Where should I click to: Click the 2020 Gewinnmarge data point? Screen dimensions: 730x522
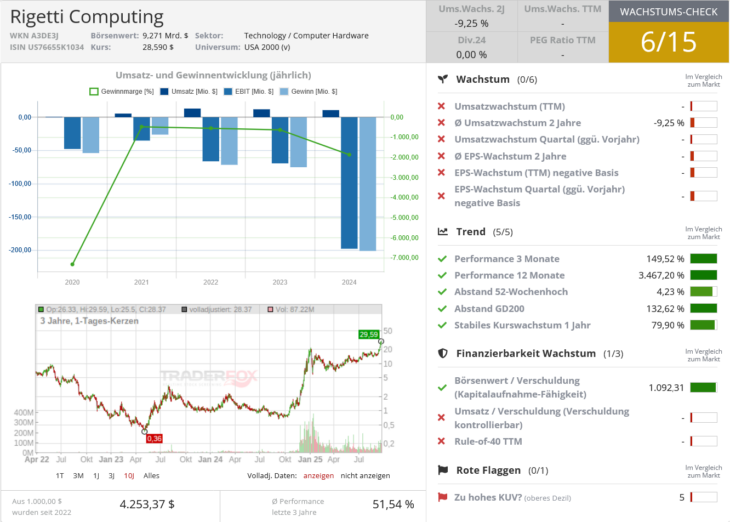72,264
